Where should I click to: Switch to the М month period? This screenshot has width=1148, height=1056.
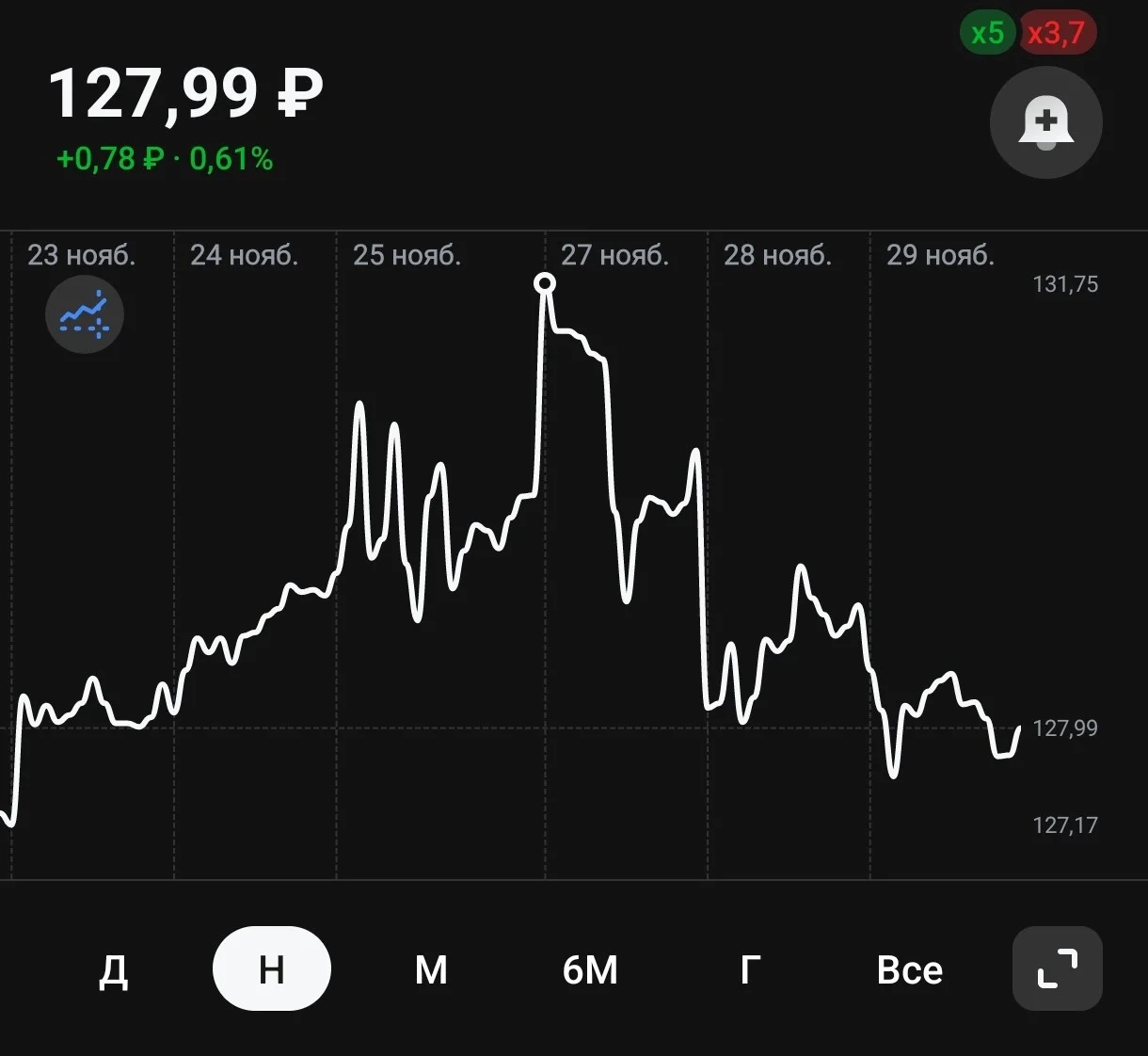(431, 969)
